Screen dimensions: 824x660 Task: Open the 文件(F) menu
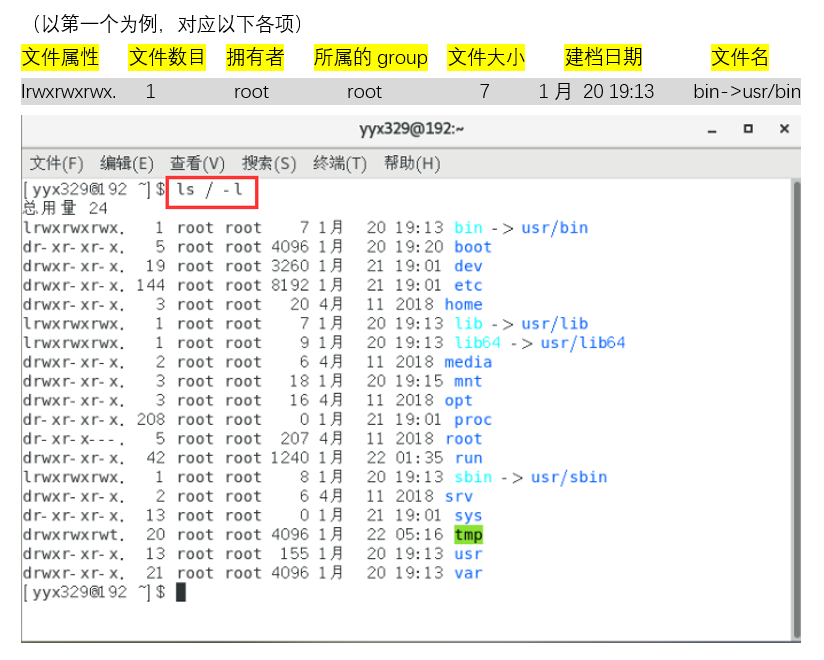point(56,163)
